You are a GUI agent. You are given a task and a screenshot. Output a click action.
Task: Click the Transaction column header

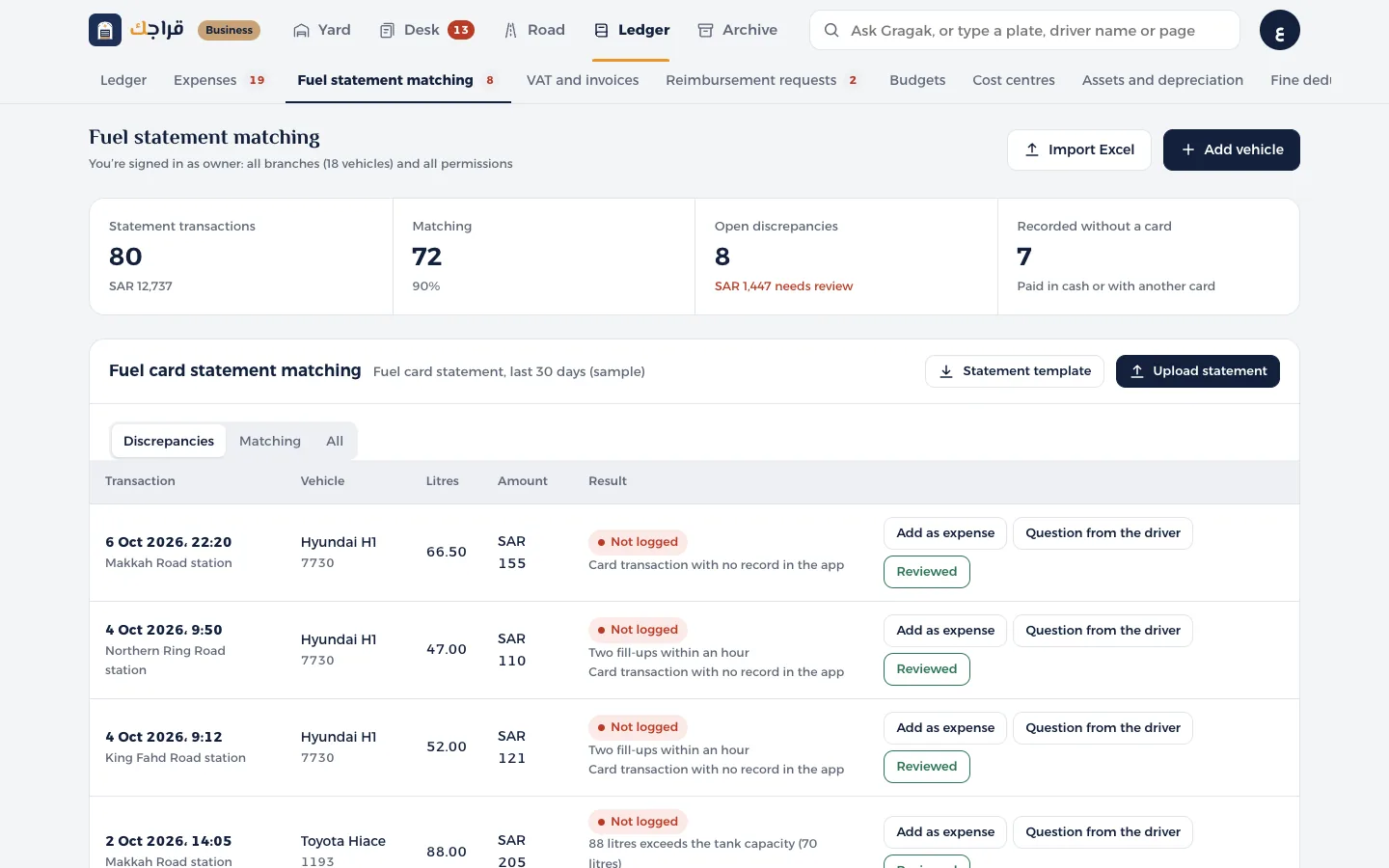click(140, 481)
